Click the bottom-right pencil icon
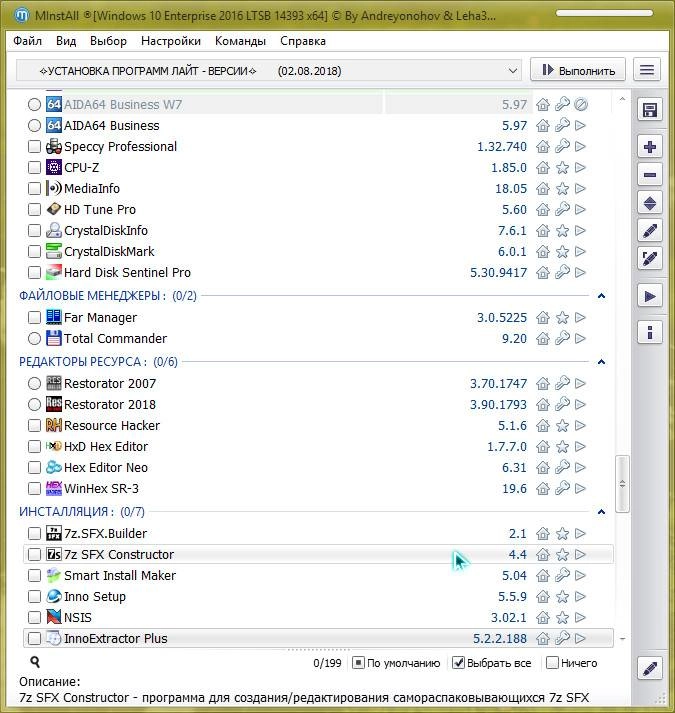Screen dimensions: 675x713 650,669
